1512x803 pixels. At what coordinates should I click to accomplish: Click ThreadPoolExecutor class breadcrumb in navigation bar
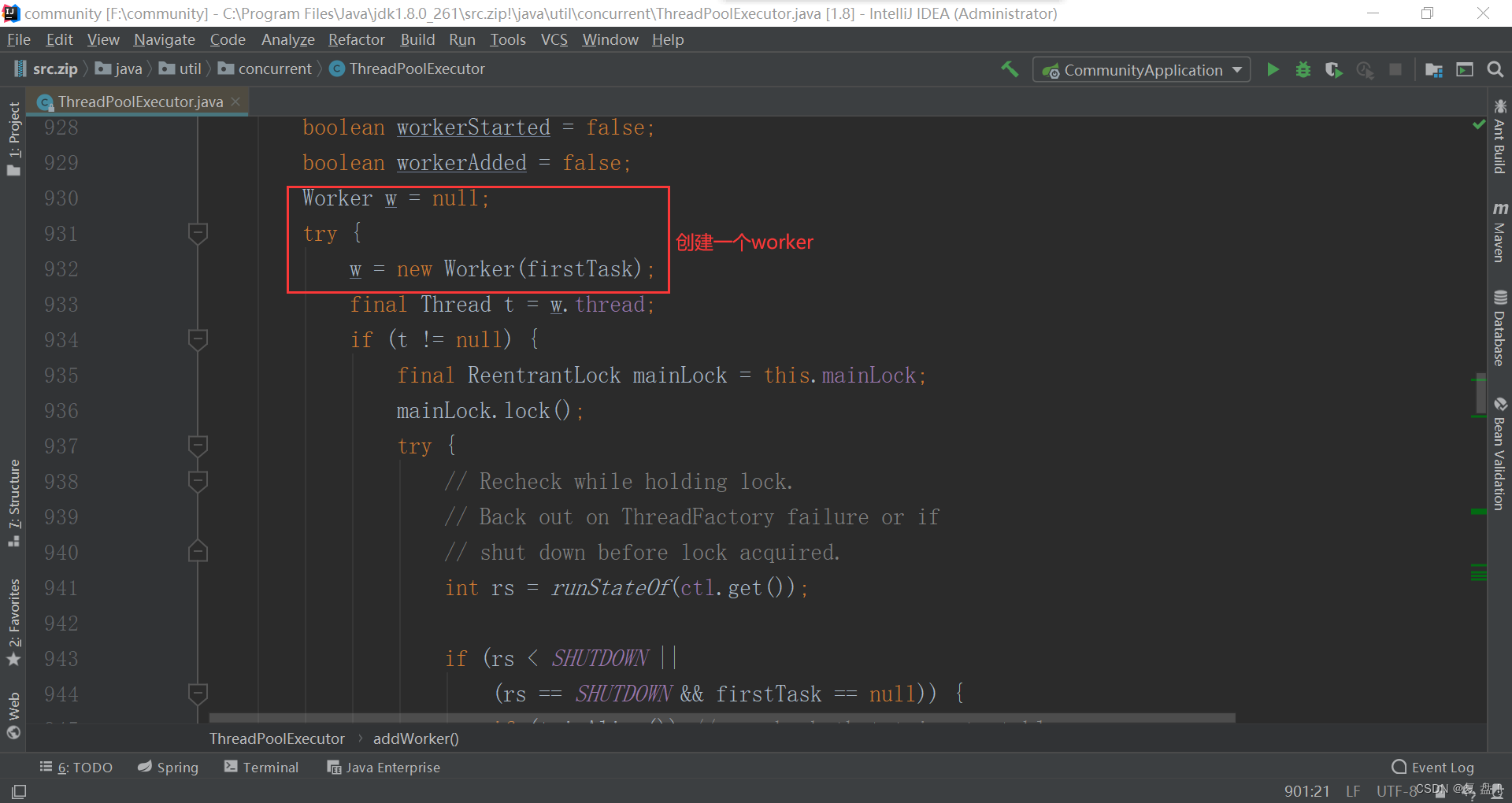pos(407,68)
